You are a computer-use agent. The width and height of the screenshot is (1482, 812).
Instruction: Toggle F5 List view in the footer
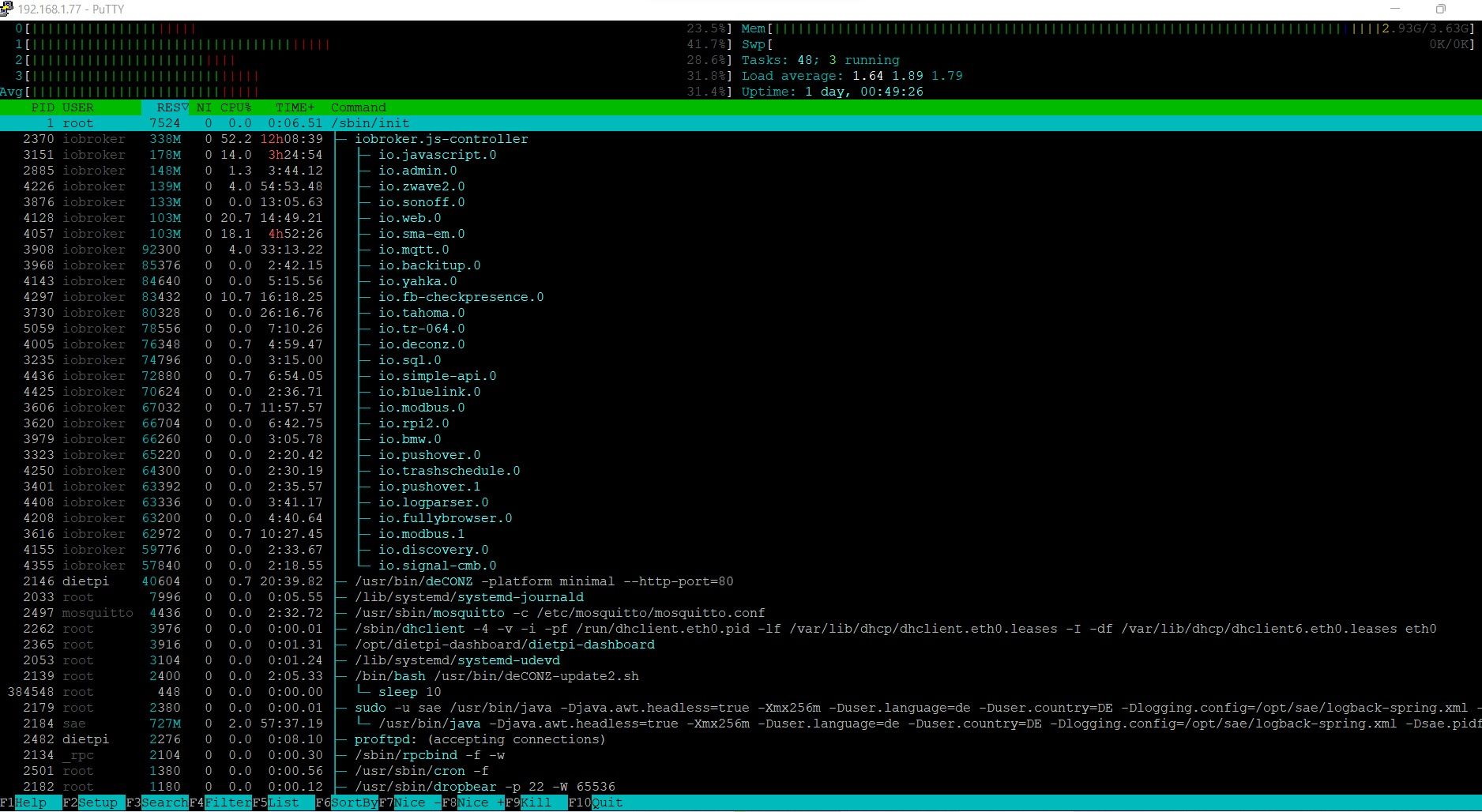click(x=284, y=803)
